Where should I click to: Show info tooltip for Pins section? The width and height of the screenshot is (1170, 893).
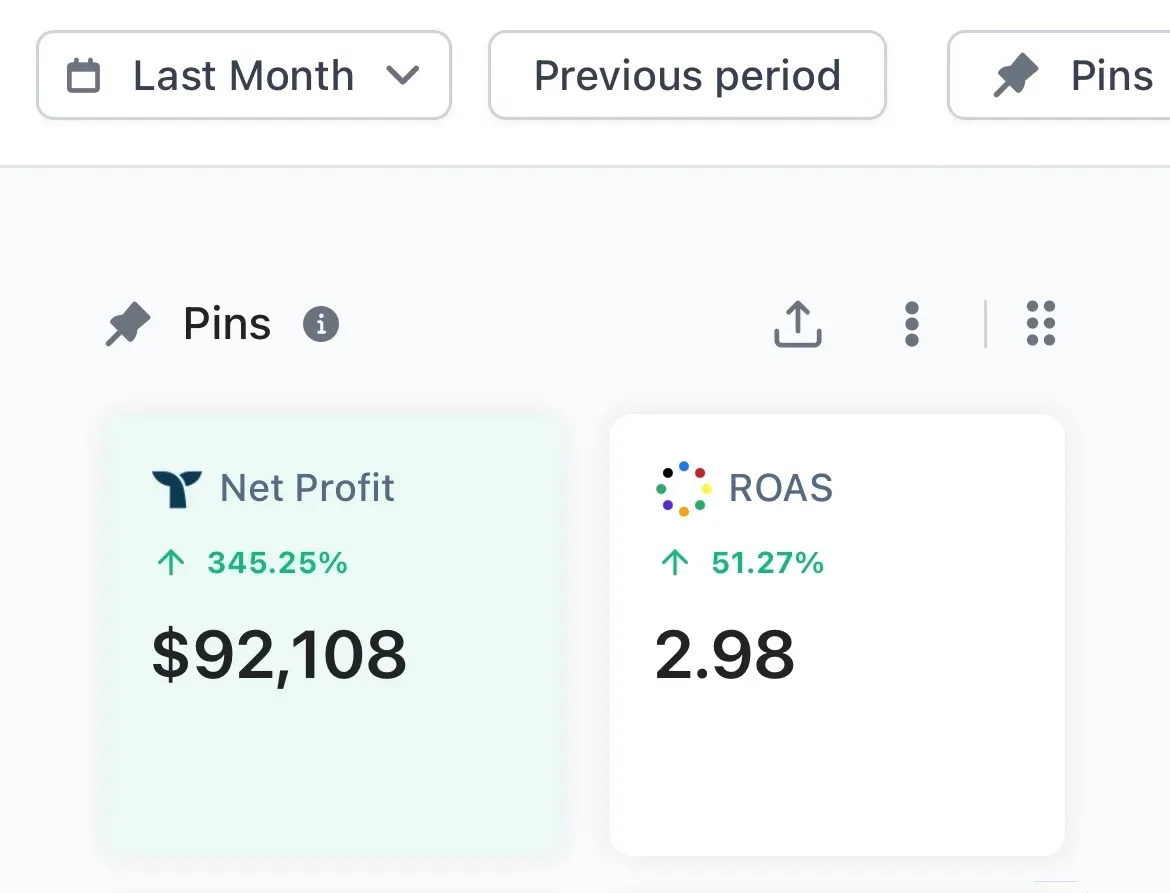tap(321, 324)
